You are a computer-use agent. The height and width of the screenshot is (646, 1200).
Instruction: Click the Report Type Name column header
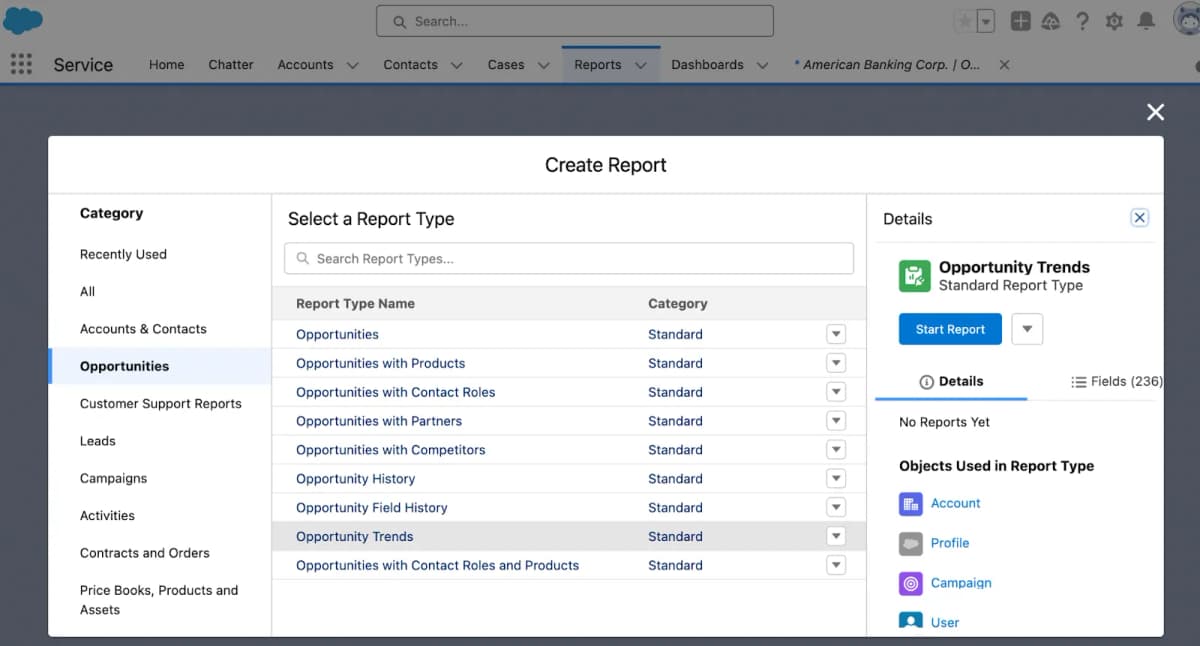[355, 304]
